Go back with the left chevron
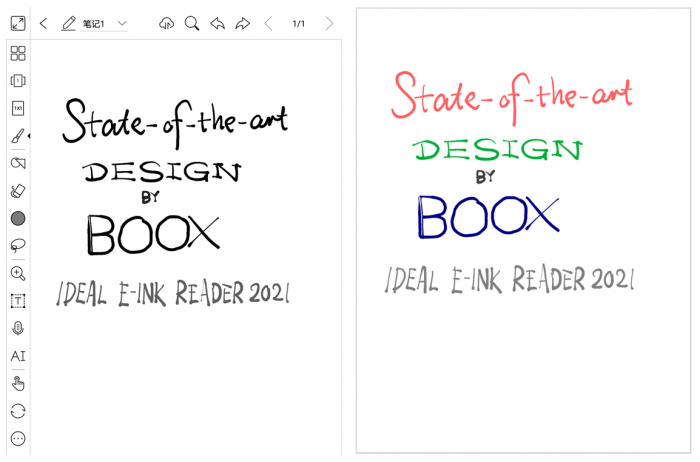This screenshot has height=462, width=700. [43, 23]
